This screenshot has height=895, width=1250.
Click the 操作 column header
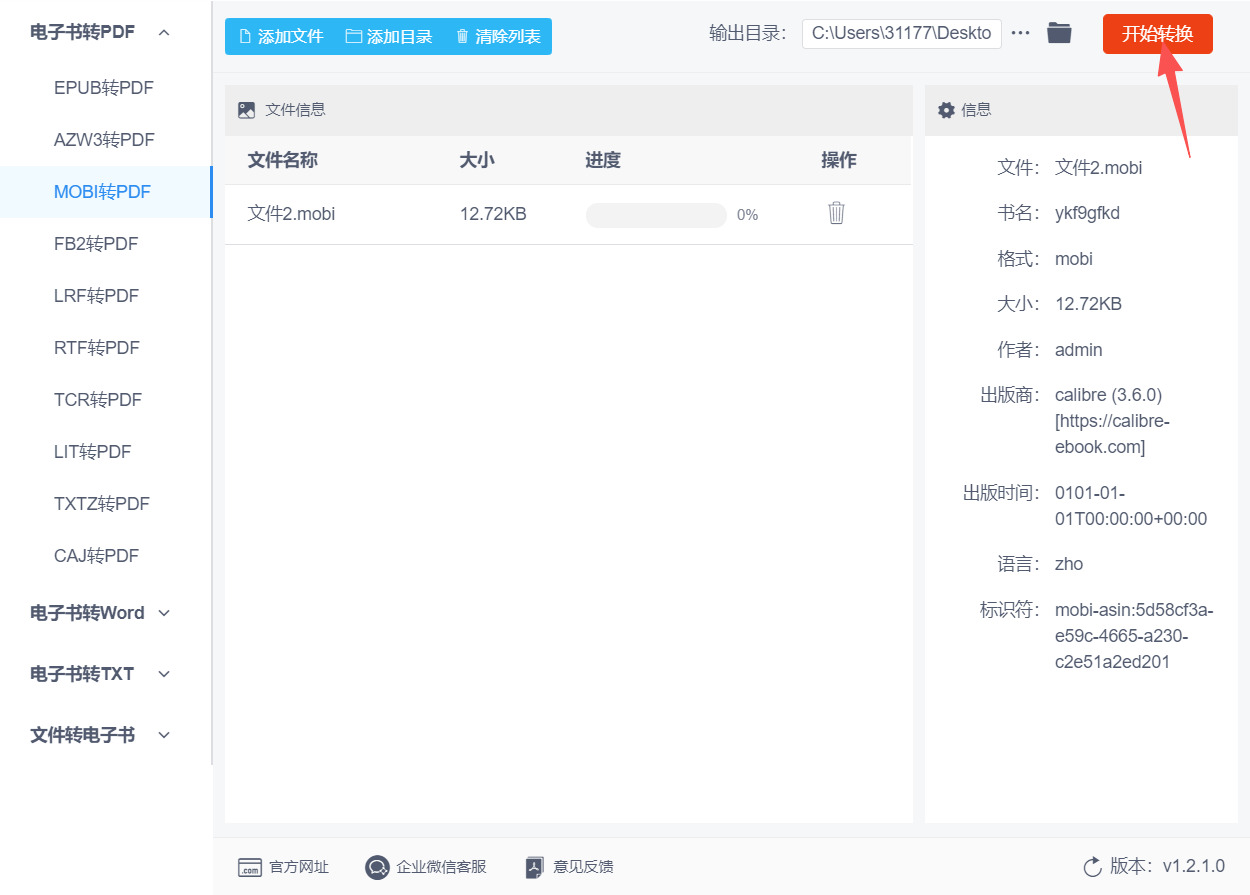click(x=839, y=160)
